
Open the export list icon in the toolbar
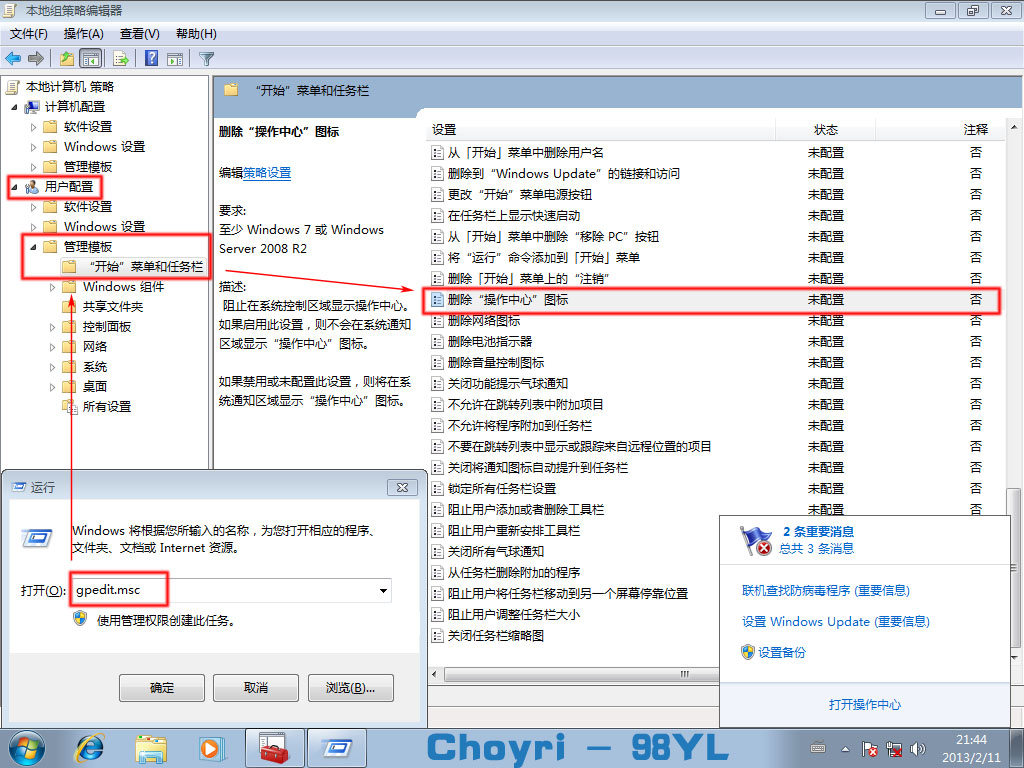click(120, 57)
